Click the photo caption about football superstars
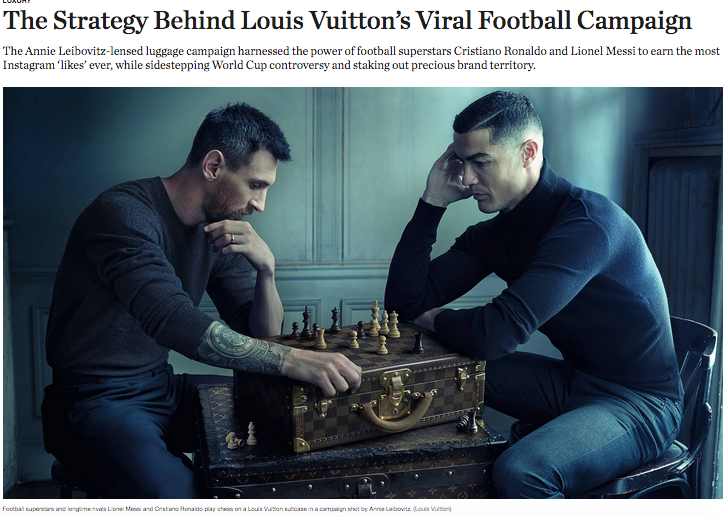Image resolution: width=727 pixels, height=517 pixels. click(227, 509)
